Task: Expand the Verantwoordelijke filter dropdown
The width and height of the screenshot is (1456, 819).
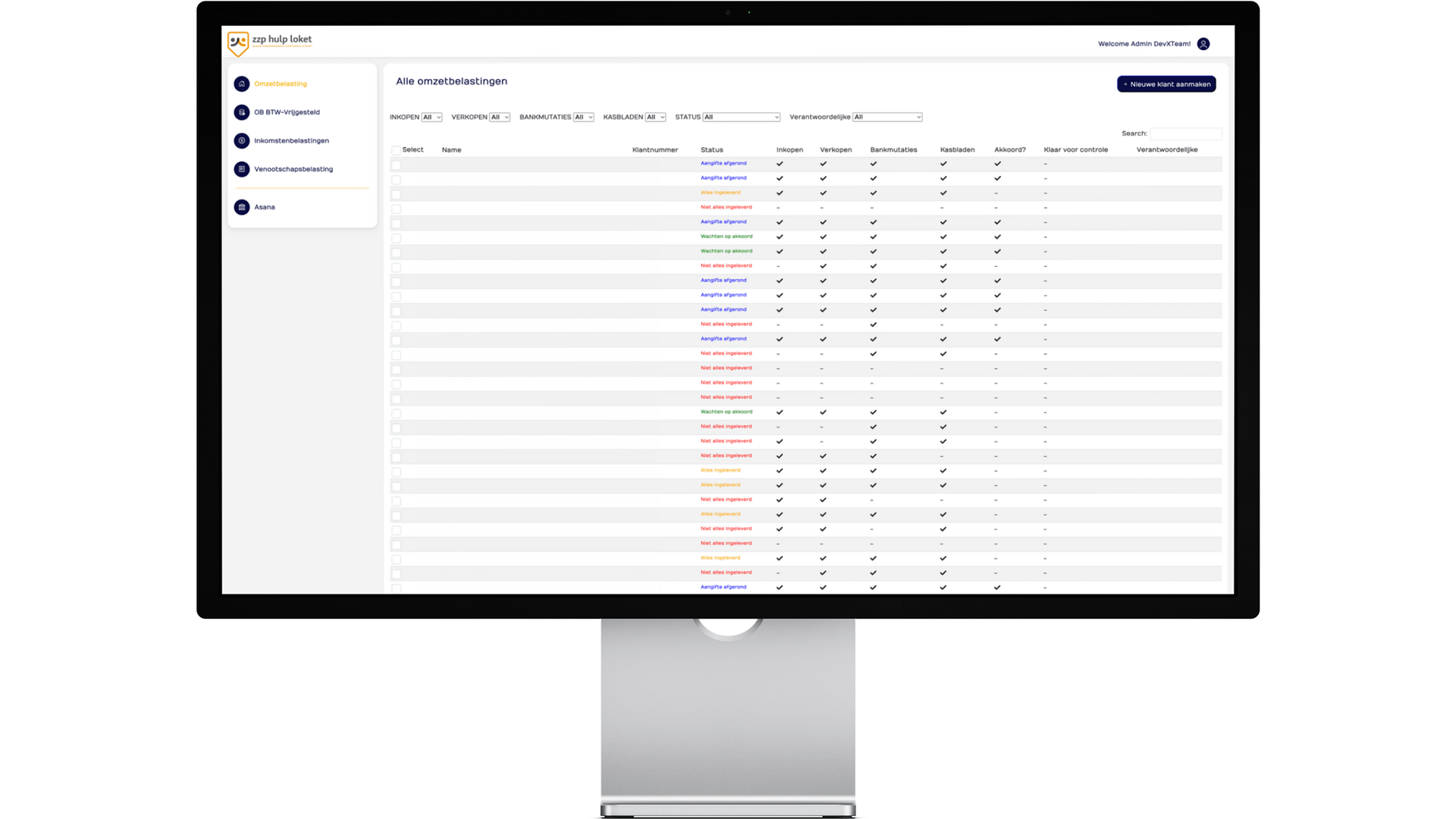Action: [887, 118]
